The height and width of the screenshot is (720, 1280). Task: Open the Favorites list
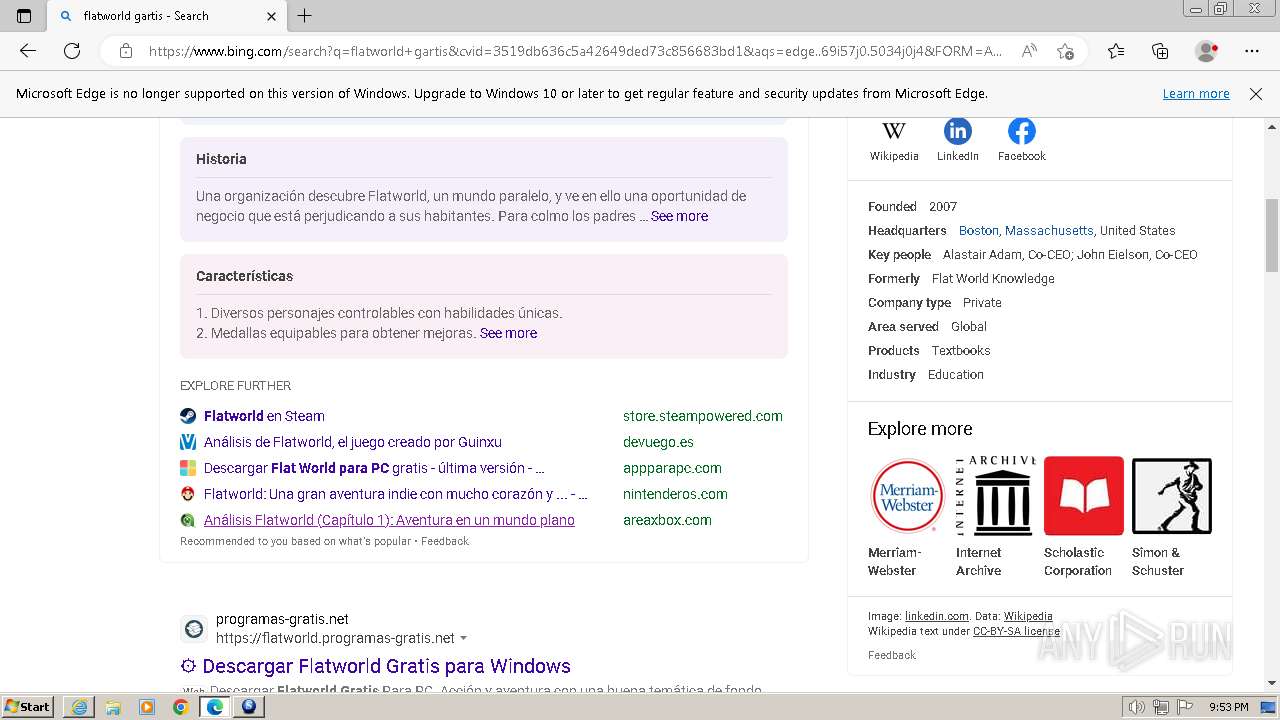click(1116, 51)
